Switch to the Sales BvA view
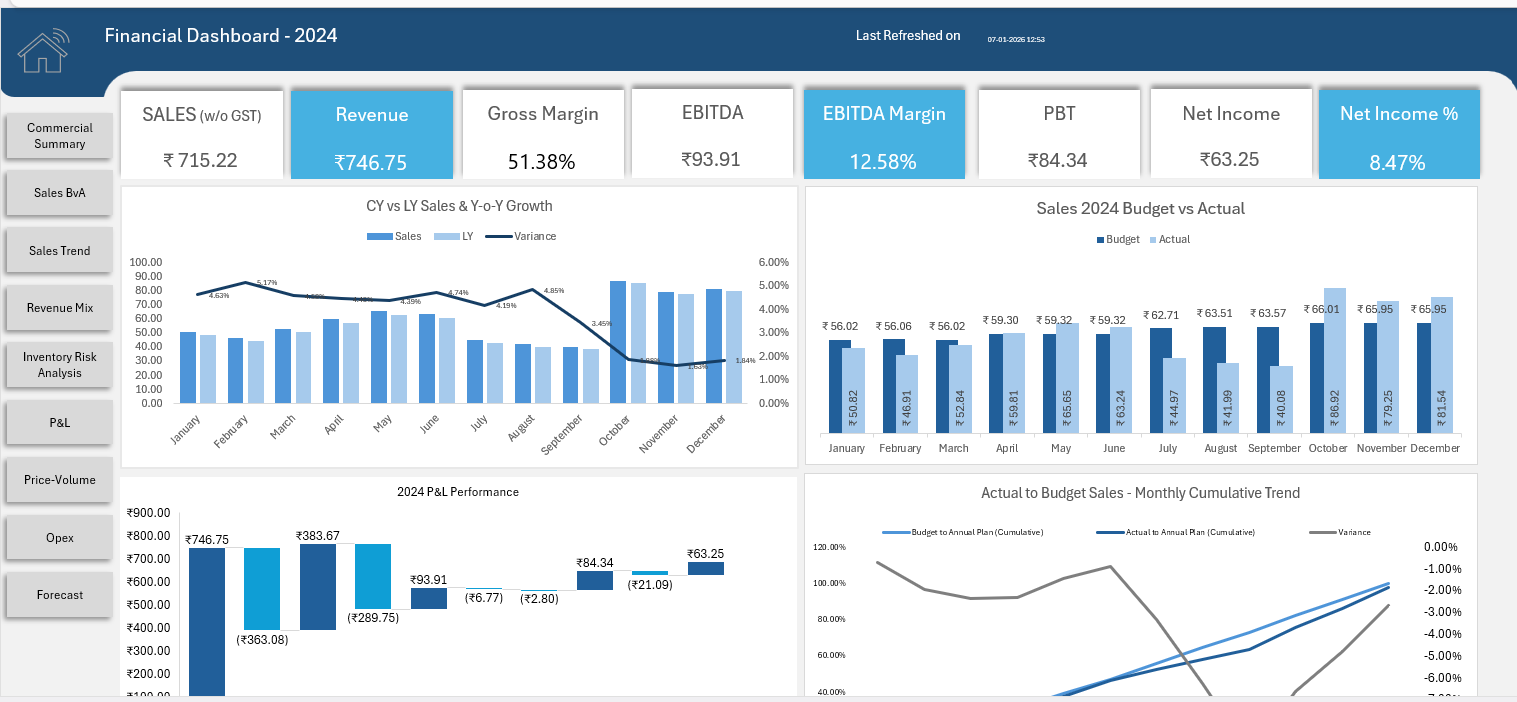This screenshot has height=702, width=1517. click(58, 192)
